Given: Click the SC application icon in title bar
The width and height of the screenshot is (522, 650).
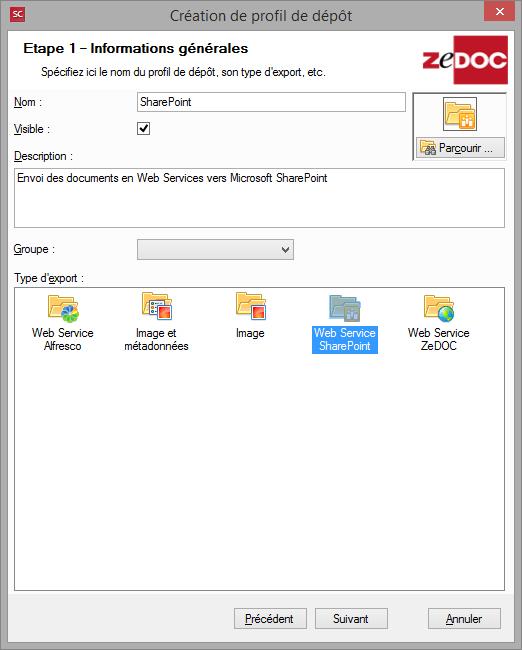Looking at the screenshot, I should coord(17,15).
